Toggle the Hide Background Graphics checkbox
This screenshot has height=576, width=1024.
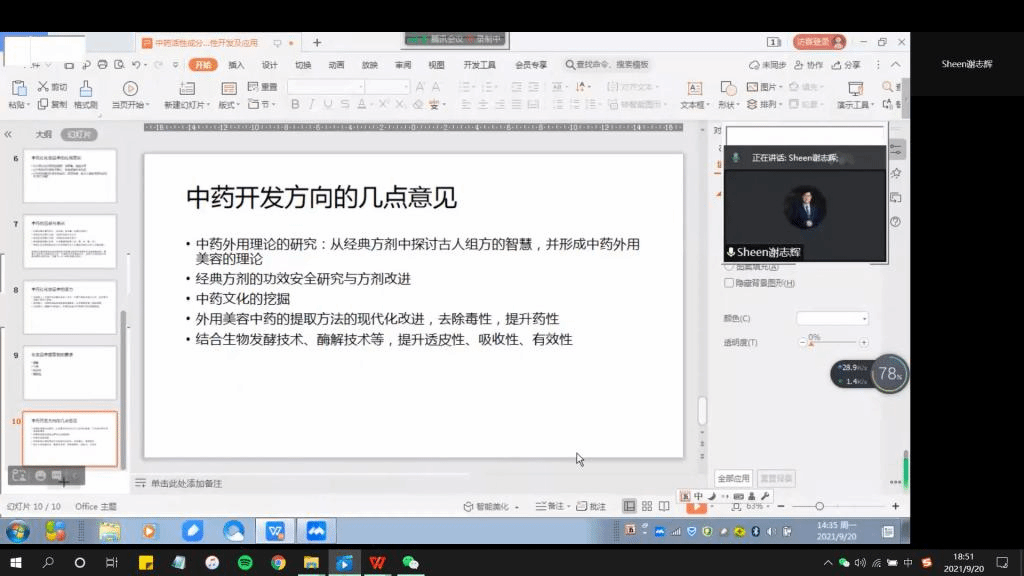tap(729, 283)
